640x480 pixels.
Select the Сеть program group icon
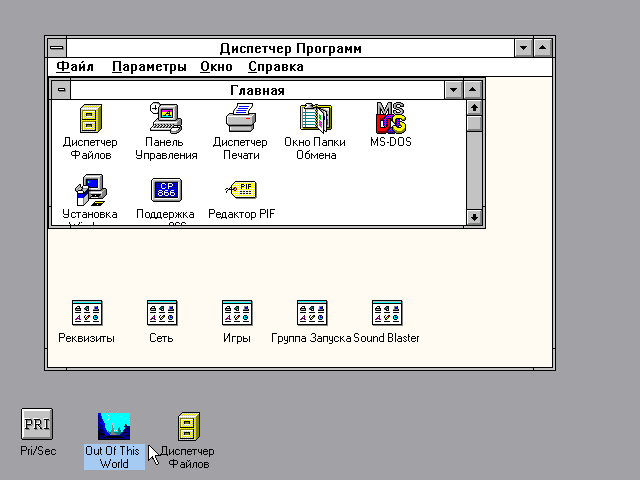(x=162, y=313)
